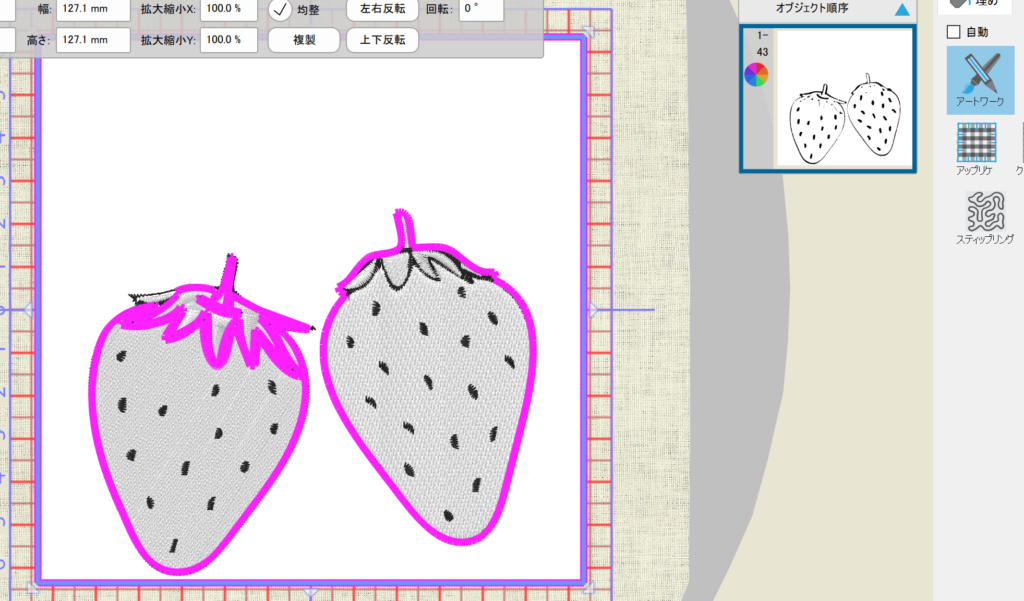
Task: Click the 幅 width input field
Action: 93,9
